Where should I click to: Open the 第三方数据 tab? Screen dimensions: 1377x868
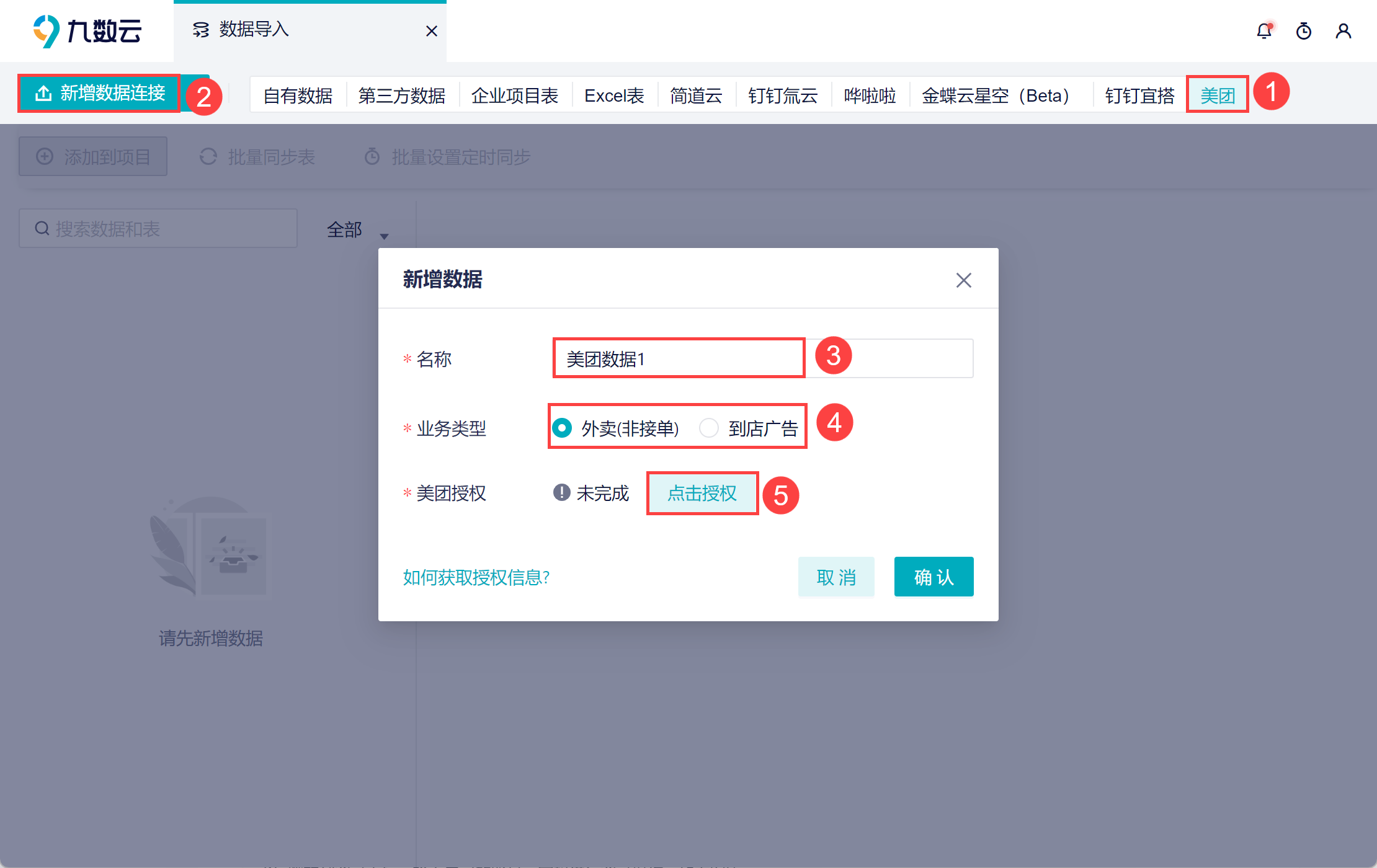(402, 95)
